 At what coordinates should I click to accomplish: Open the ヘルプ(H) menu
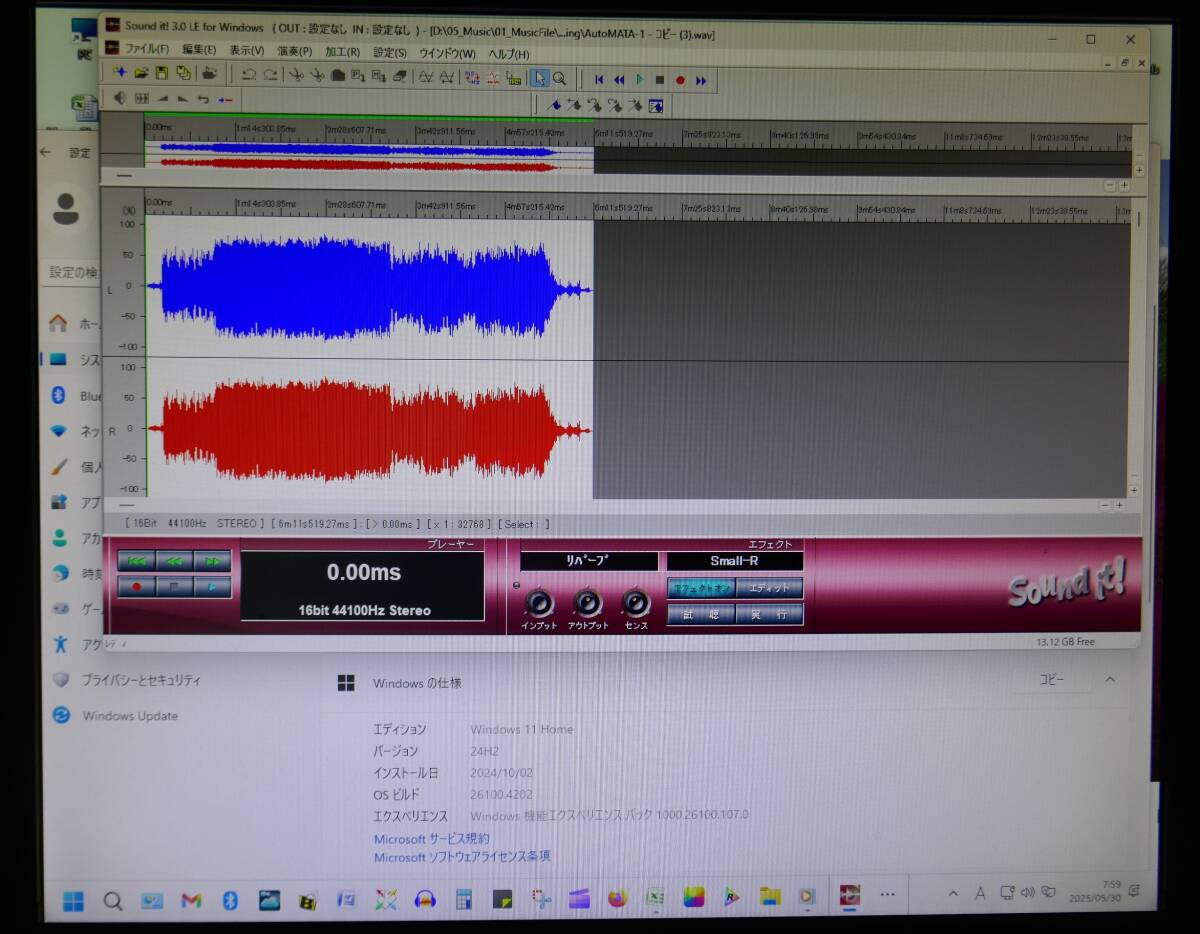tap(508, 53)
